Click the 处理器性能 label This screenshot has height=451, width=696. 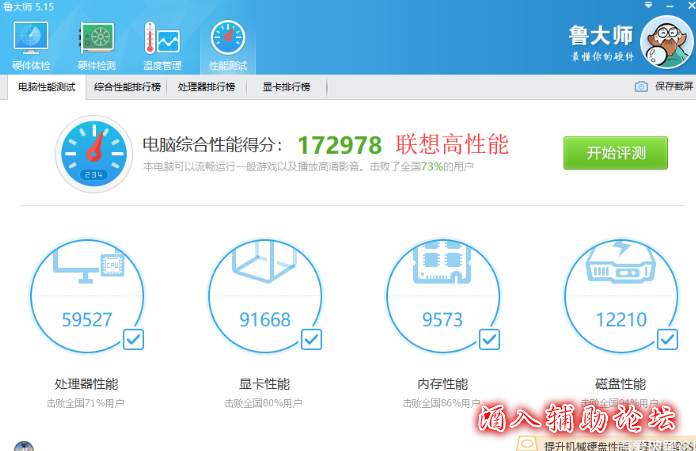coord(87,384)
